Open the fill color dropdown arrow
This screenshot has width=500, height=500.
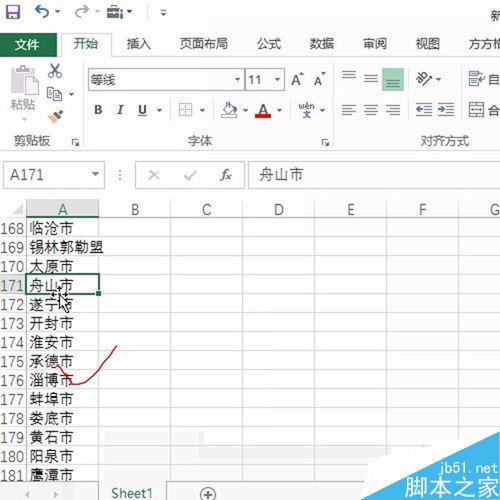pyautogui.click(x=245, y=110)
